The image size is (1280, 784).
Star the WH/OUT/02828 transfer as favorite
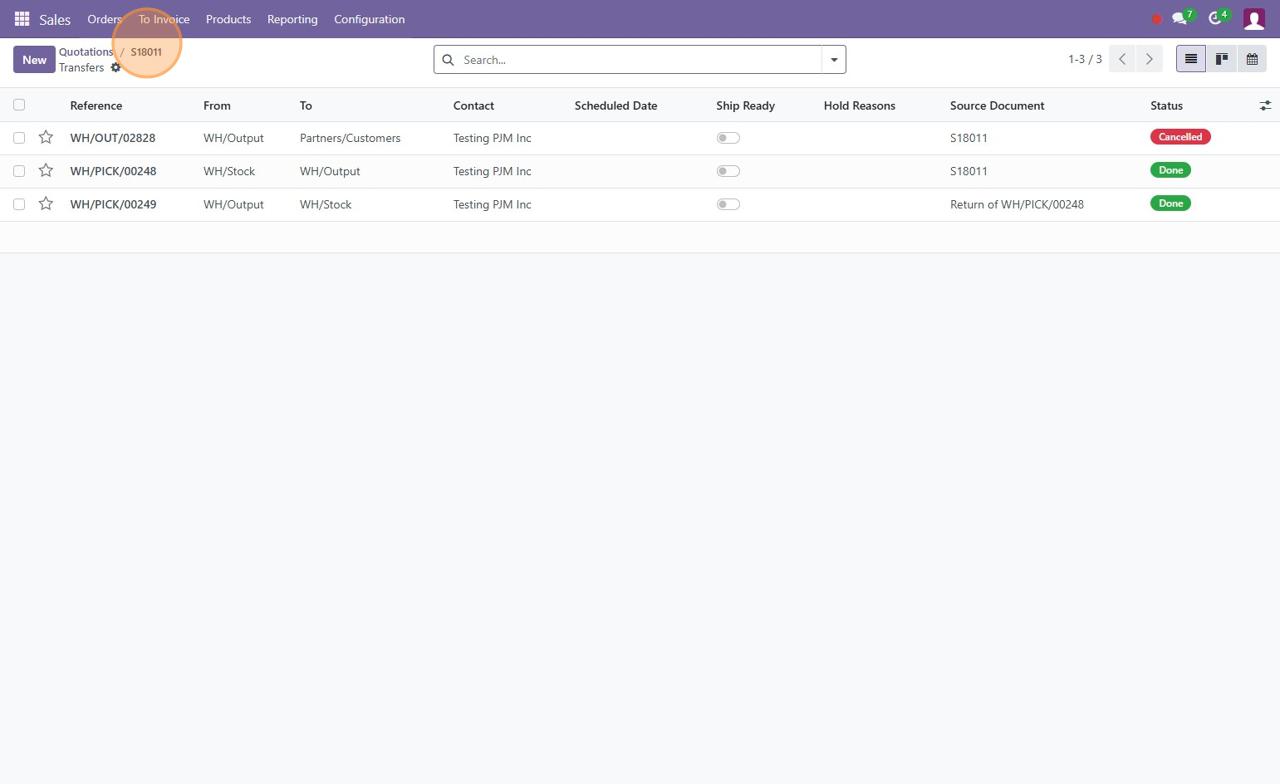tap(46, 138)
